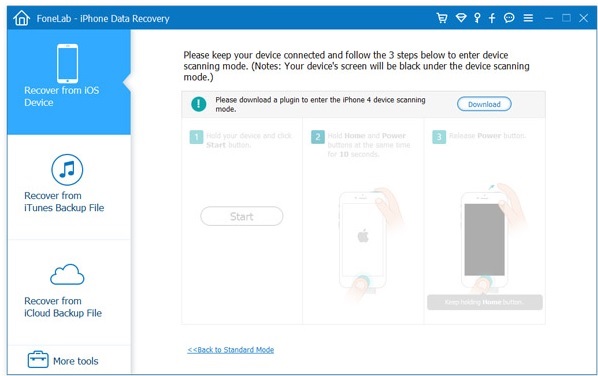The image size is (598, 376).
Task: Click the greyed-out Start button
Action: pos(242,216)
